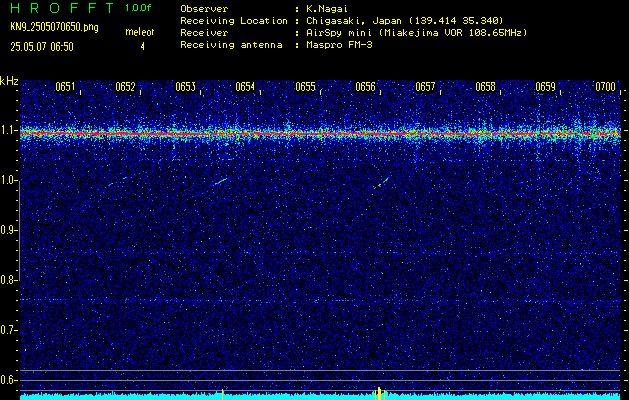Click the kHz axis unit label
This screenshot has height=400, width=629.
[9, 81]
